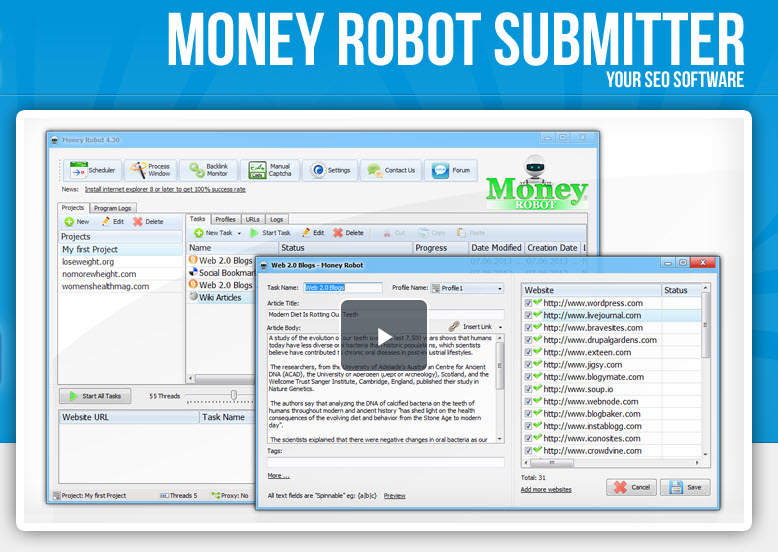Uncheck the jigsy.com website

tap(528, 365)
